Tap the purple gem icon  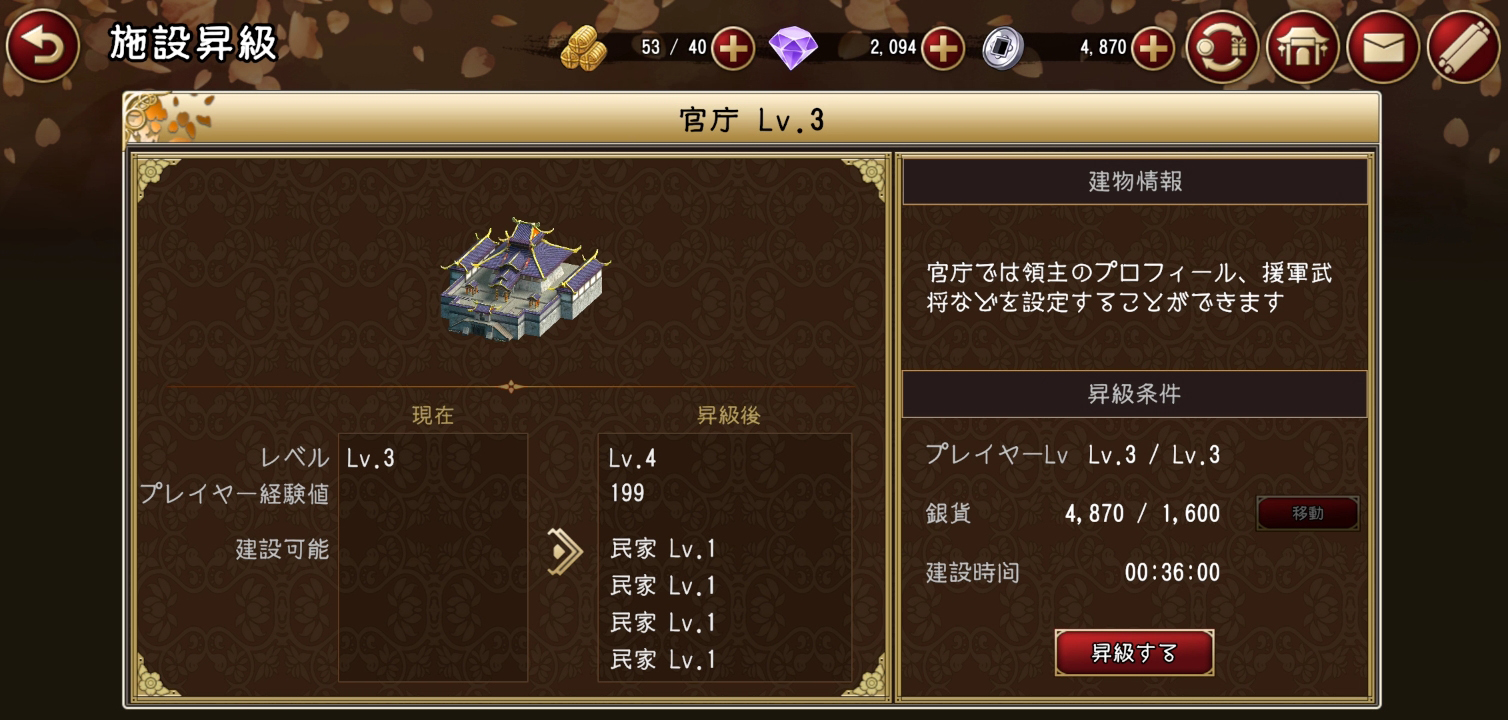tap(793, 48)
